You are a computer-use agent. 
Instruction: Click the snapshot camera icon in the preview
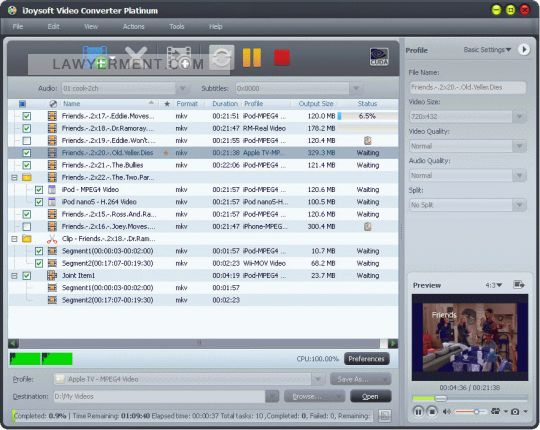[515, 411]
